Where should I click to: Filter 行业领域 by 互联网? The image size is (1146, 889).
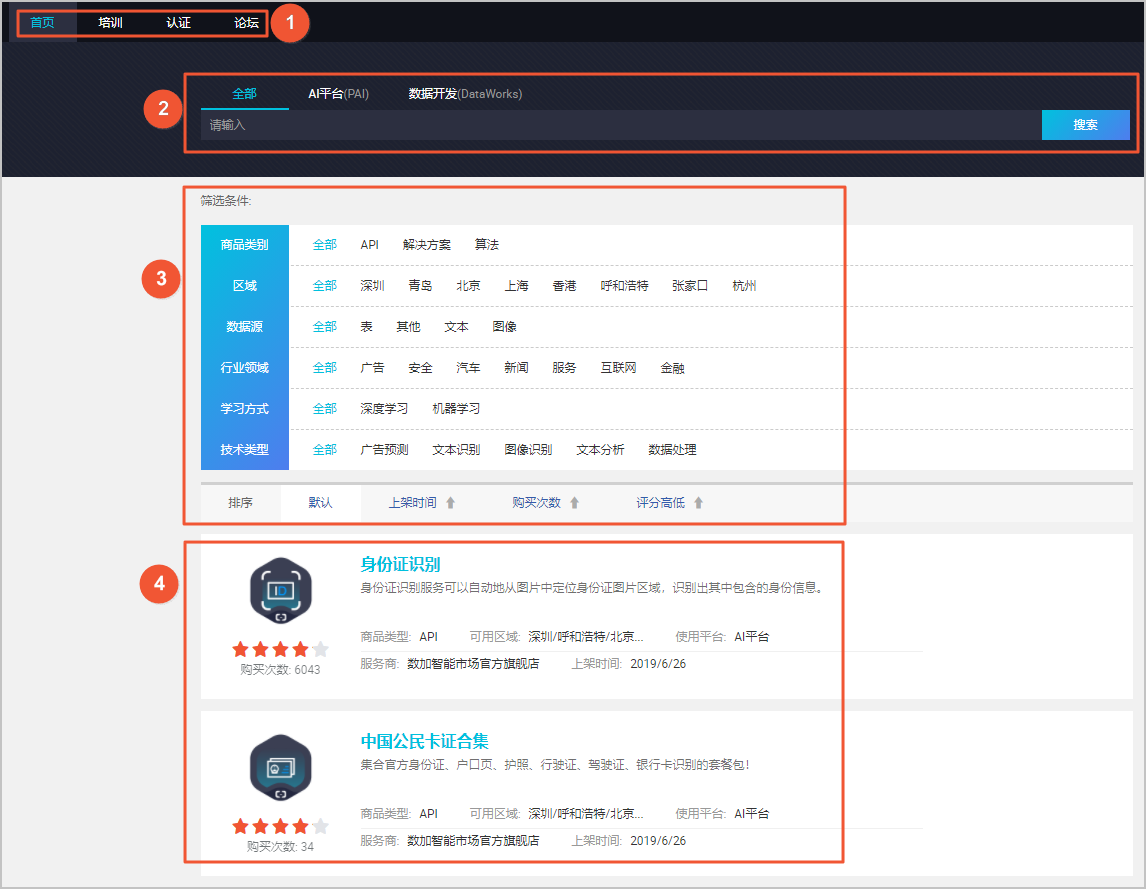(618, 368)
